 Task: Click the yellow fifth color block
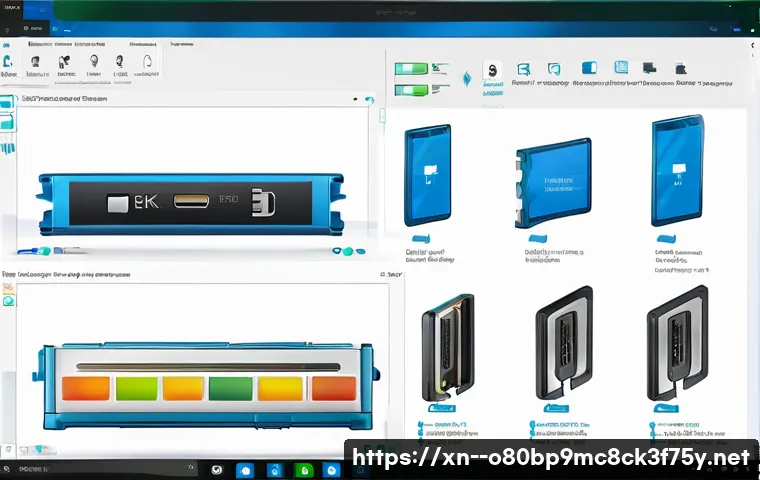pyautogui.click(x=280, y=389)
